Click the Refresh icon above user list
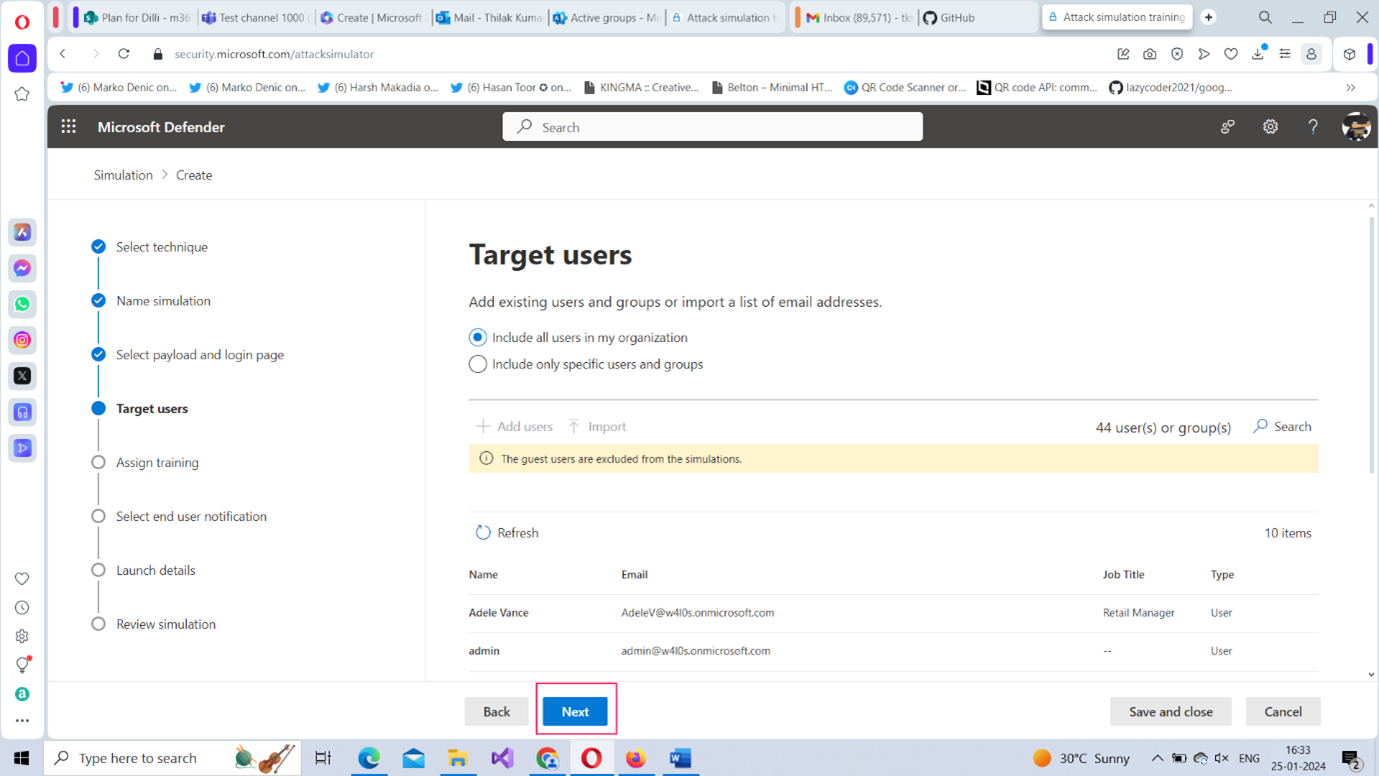Viewport: 1379px width, 776px height. [x=483, y=533]
